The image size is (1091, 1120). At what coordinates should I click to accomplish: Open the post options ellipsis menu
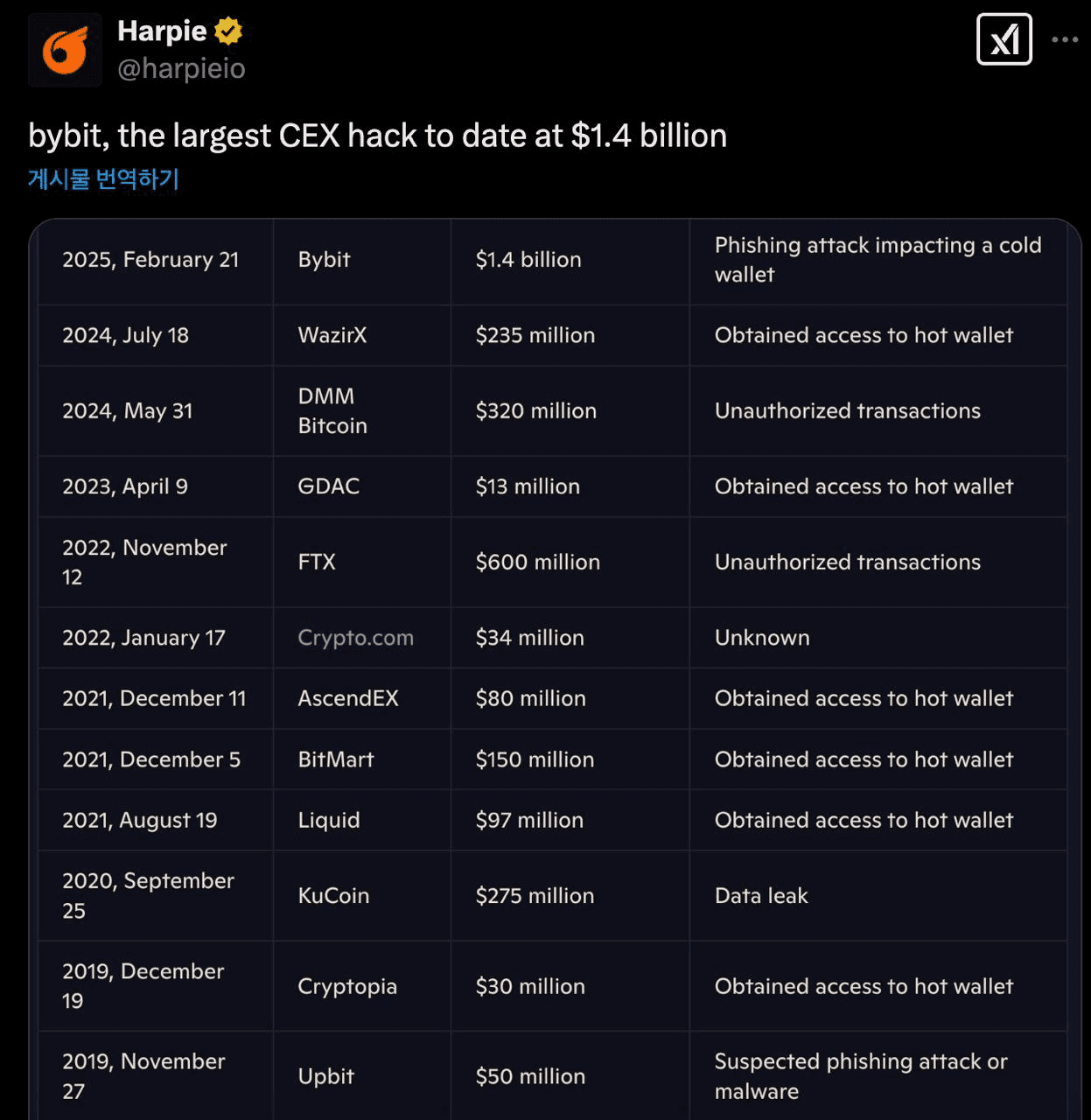(x=1066, y=38)
